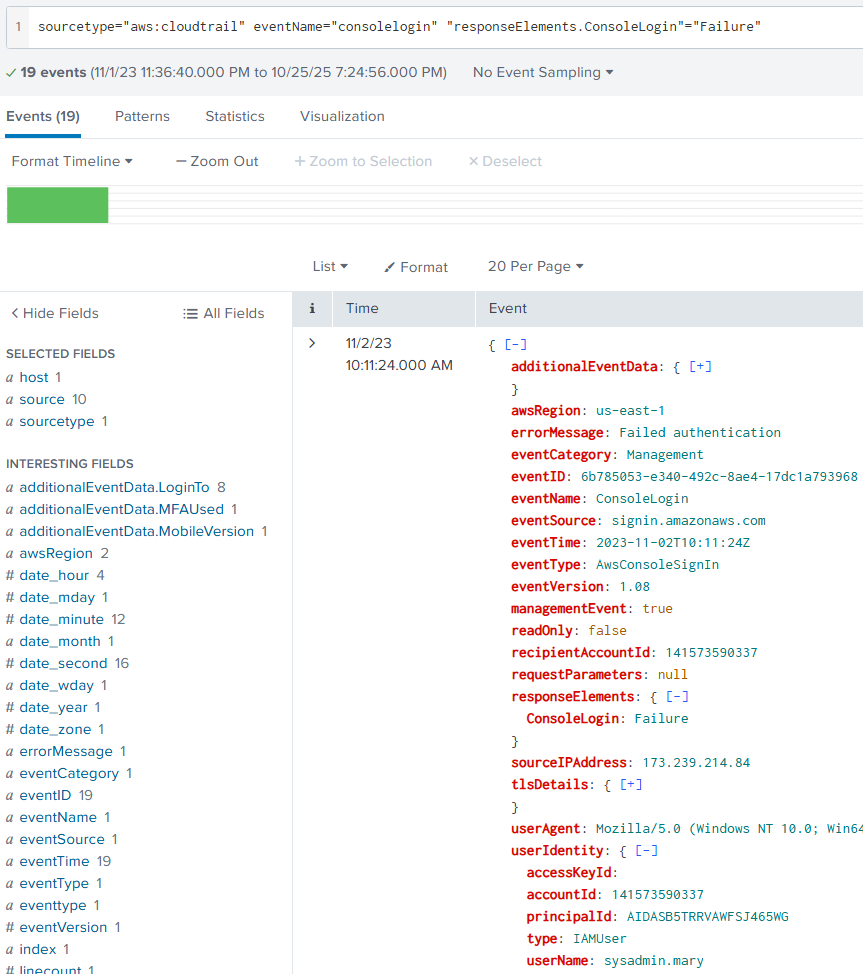This screenshot has height=974, width=863.
Task: Expand tlsDetails JSON node
Action: (x=631, y=784)
